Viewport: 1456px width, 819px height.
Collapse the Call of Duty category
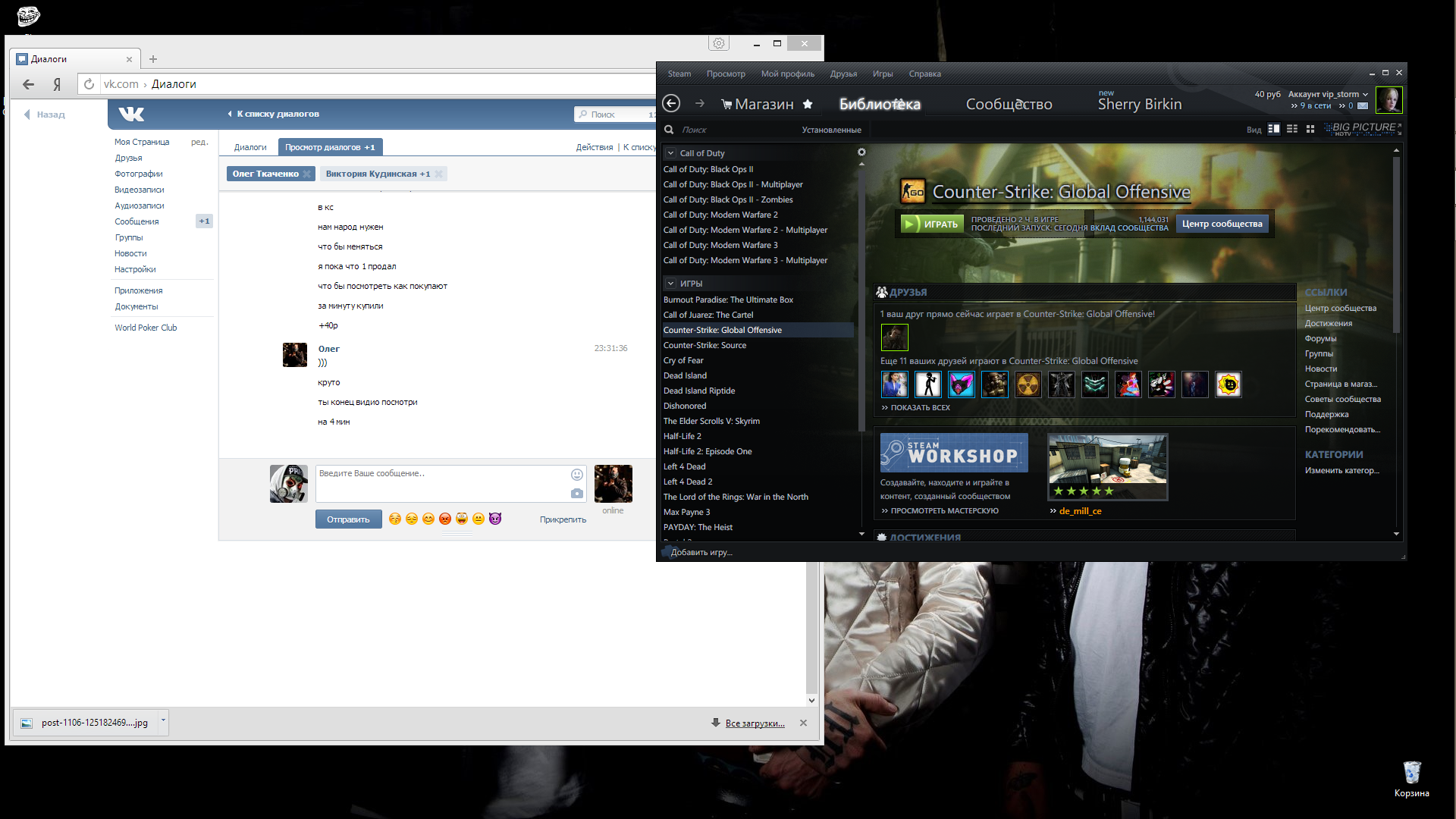coord(670,153)
